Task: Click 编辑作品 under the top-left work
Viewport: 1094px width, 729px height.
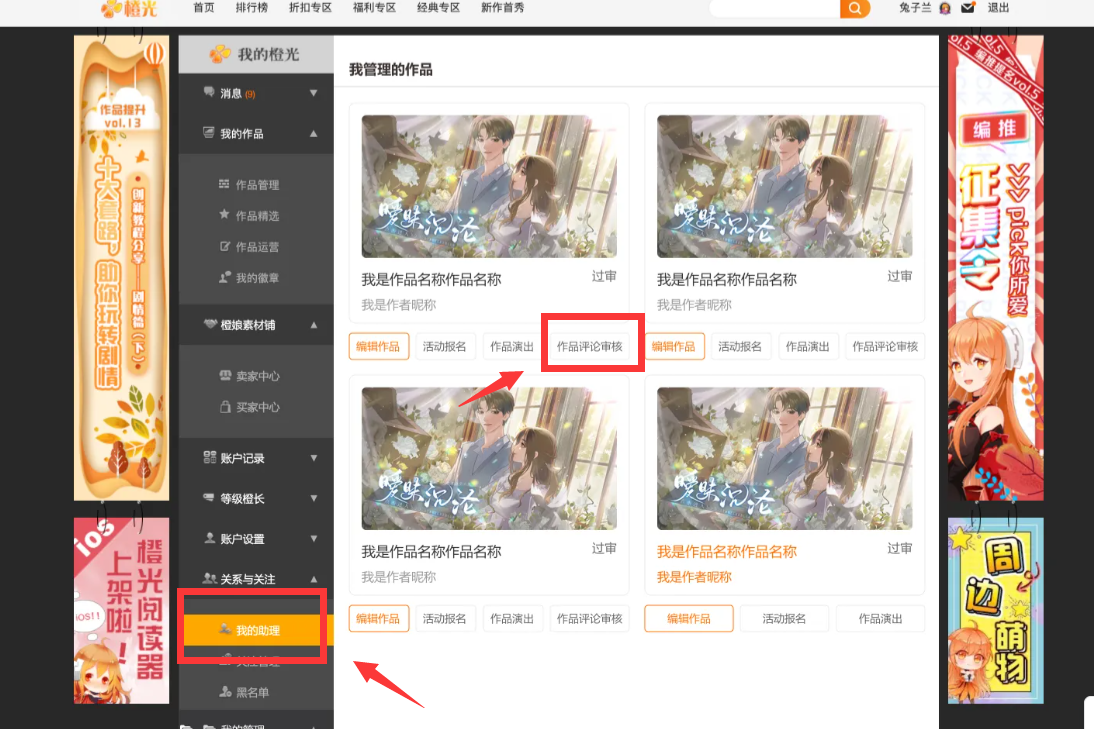Action: pyautogui.click(x=377, y=347)
